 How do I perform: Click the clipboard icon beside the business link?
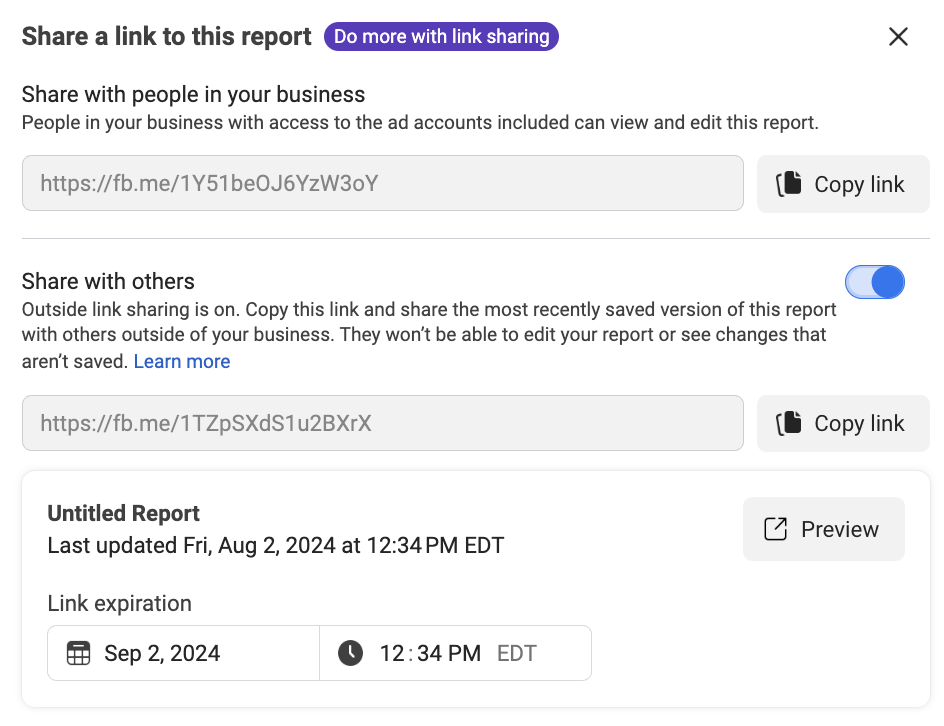(x=789, y=184)
